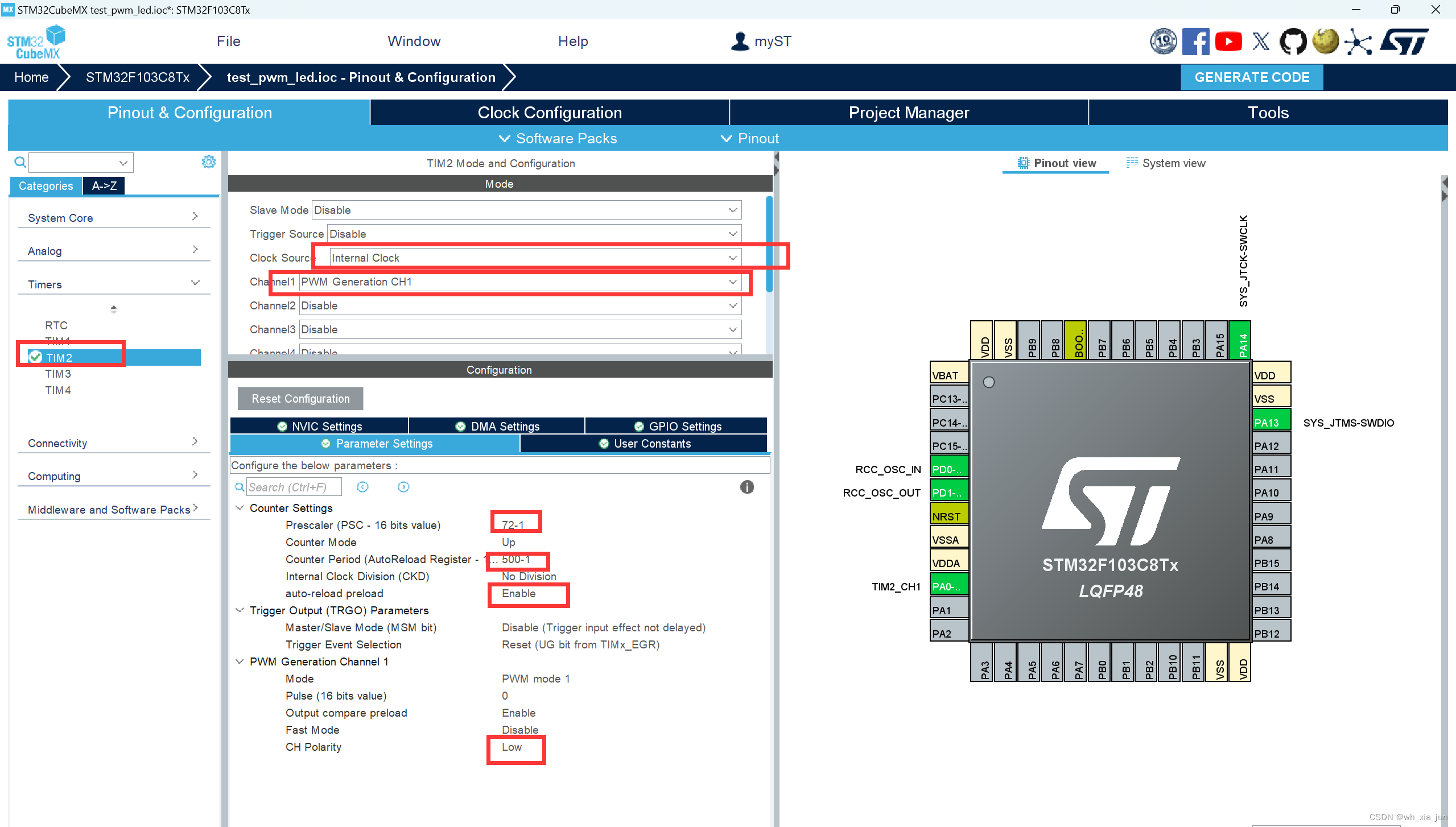1456x827 pixels.
Task: Go to previous parameter search result arrow
Action: tap(362, 487)
